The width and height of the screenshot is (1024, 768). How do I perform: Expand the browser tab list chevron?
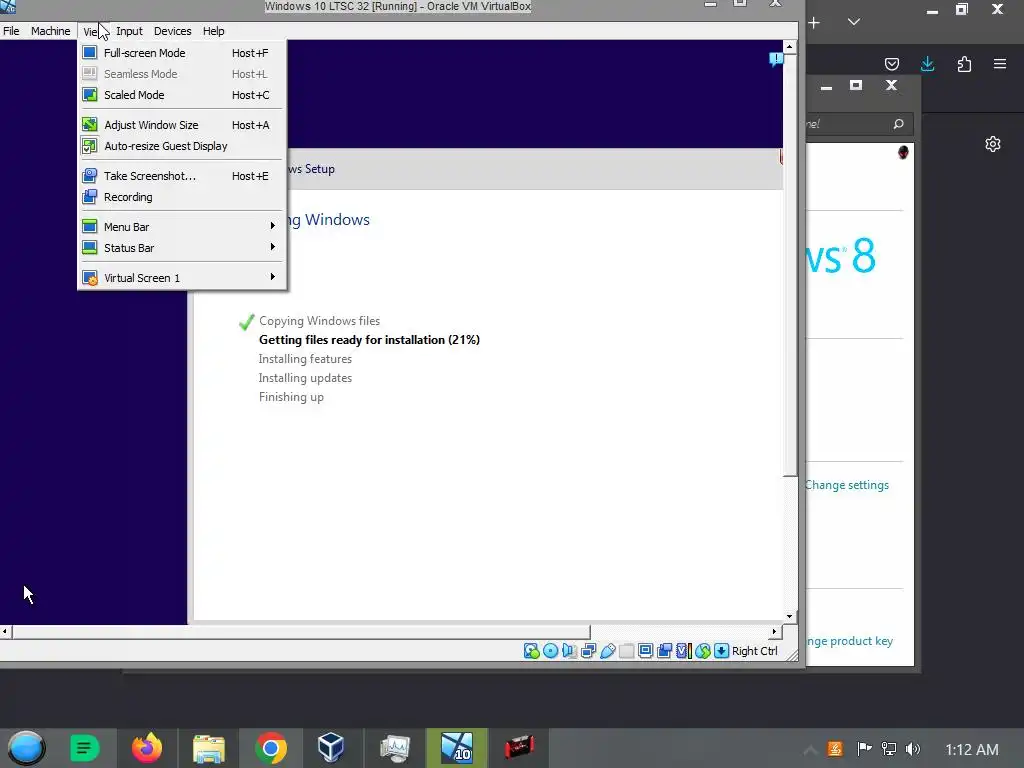pyautogui.click(x=854, y=22)
